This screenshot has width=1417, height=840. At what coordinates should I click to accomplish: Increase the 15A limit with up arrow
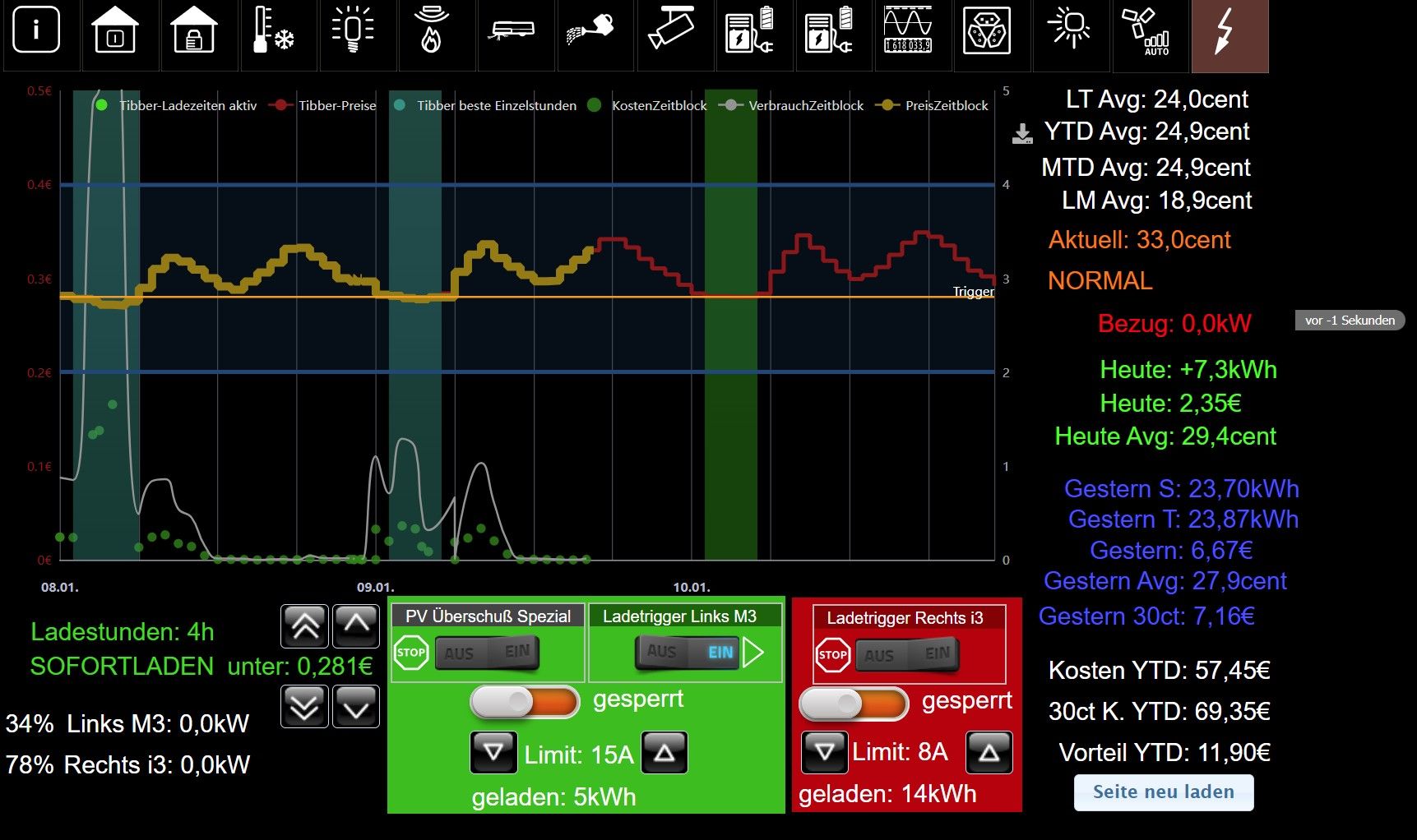pos(665,752)
